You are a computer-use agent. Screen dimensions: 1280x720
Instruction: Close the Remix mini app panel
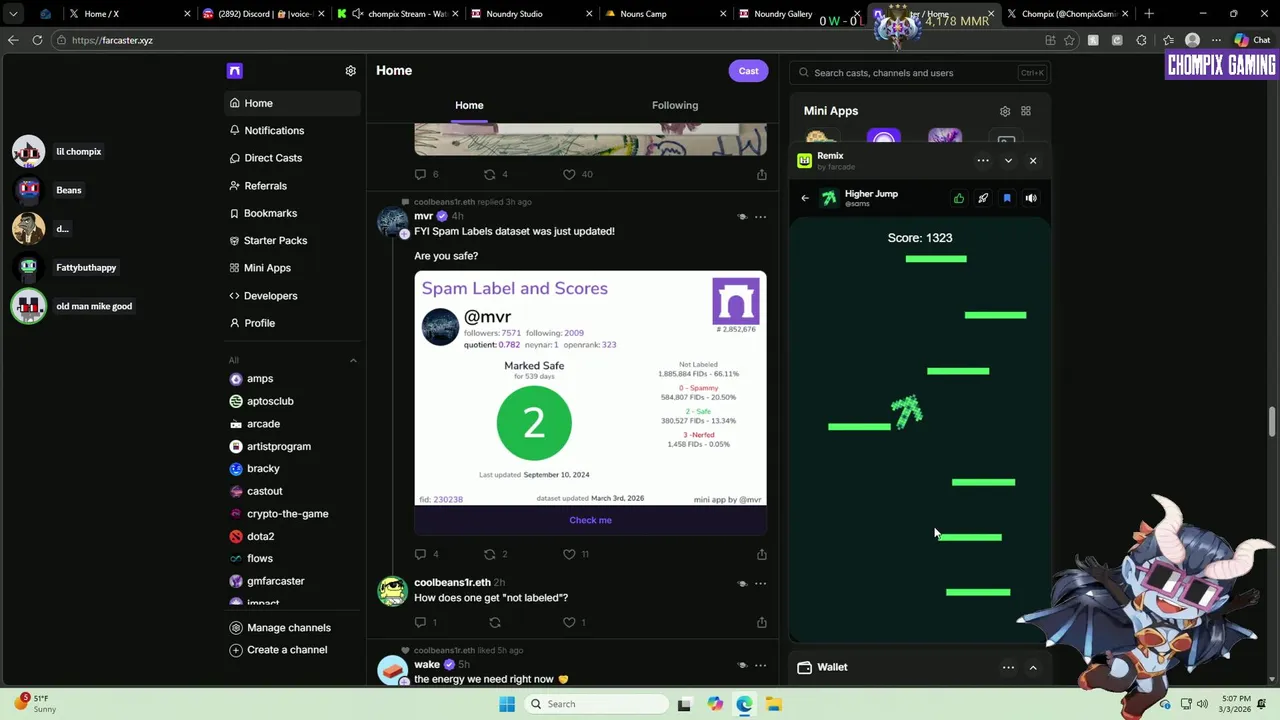coord(1033,160)
